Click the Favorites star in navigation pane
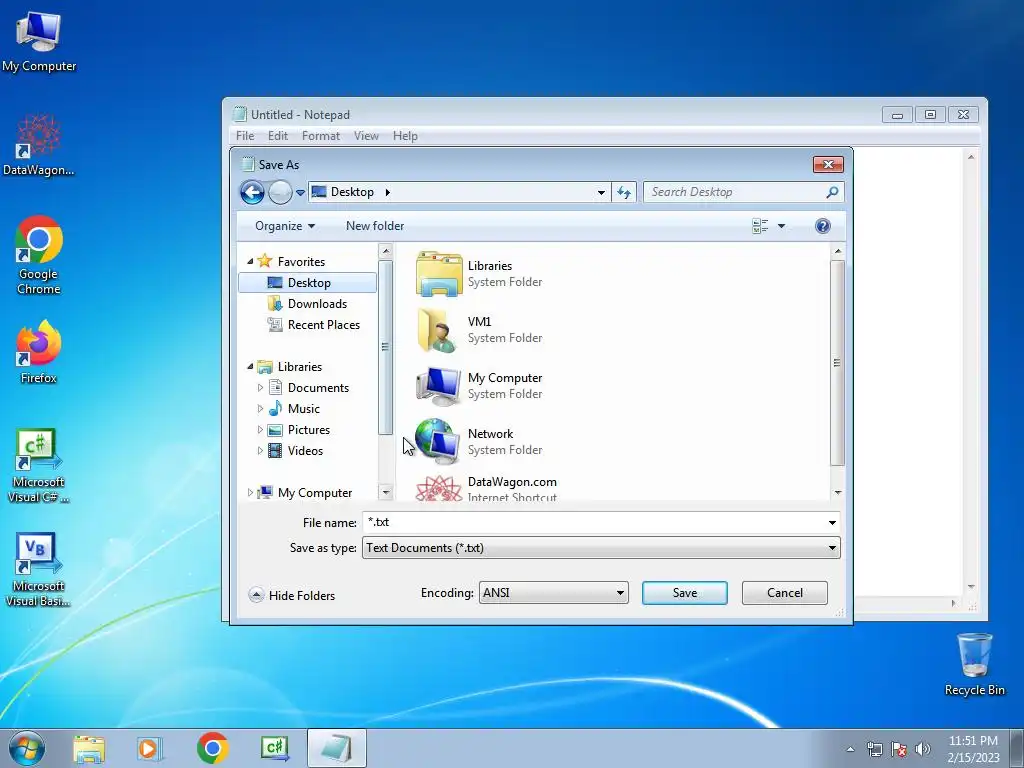1024x768 pixels. tap(264, 261)
